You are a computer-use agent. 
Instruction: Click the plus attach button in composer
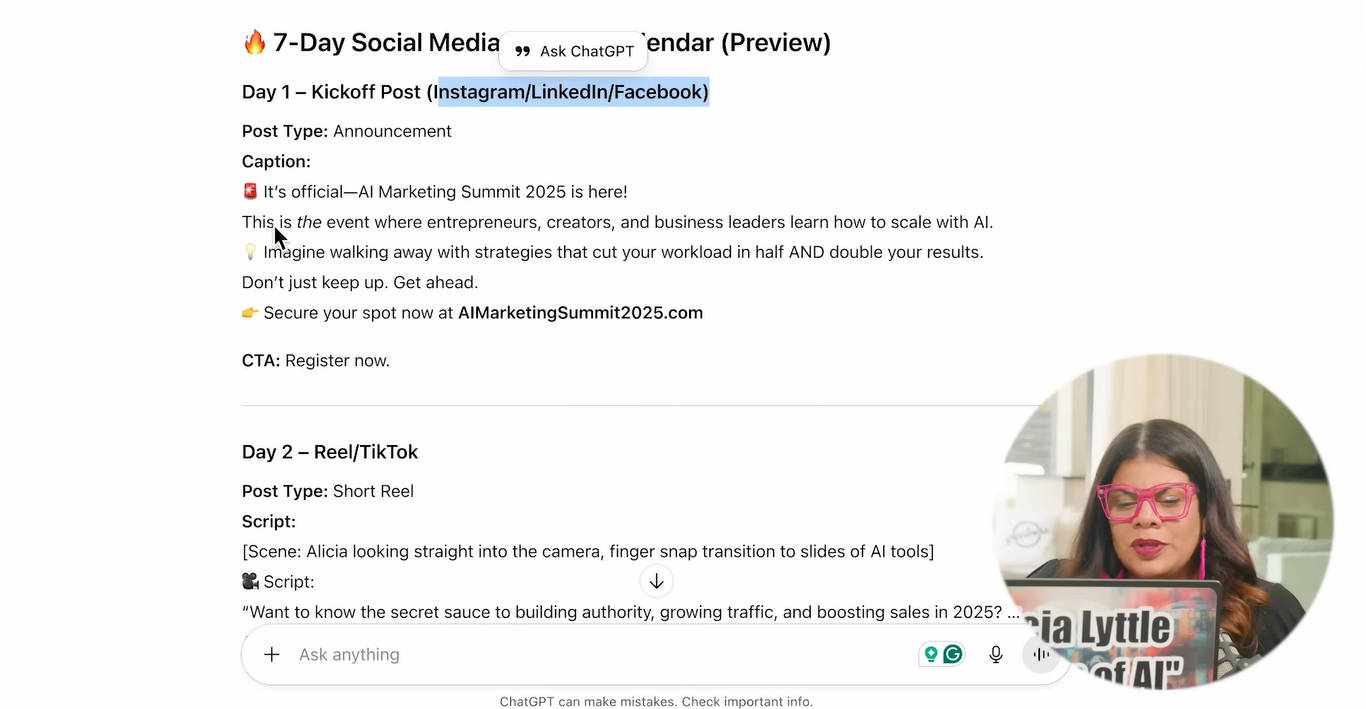click(x=271, y=655)
